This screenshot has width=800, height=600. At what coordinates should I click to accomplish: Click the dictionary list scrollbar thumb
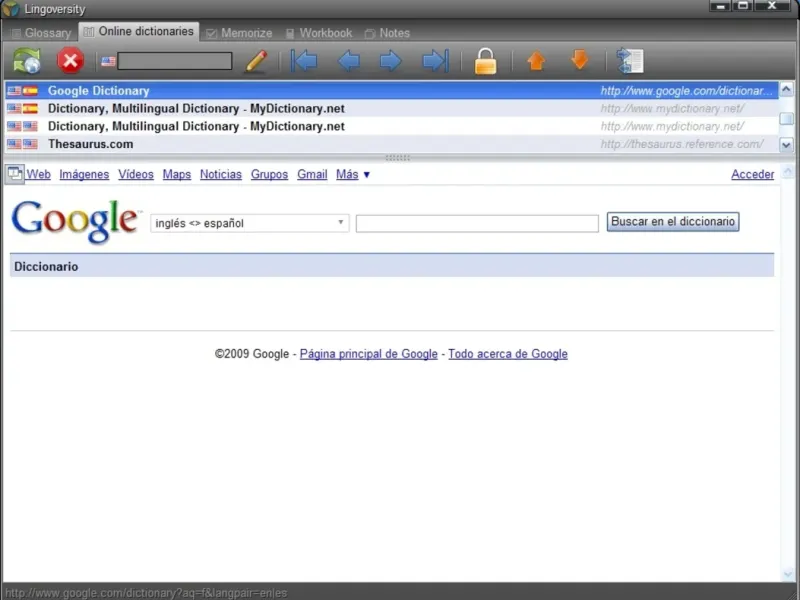[x=786, y=118]
